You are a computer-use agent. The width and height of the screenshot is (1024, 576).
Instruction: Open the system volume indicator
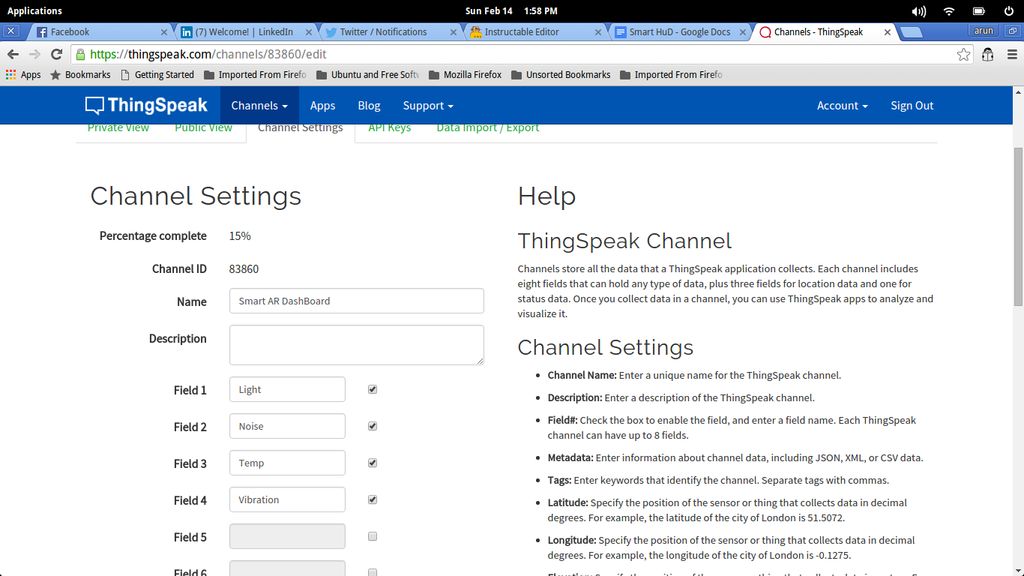click(x=919, y=11)
